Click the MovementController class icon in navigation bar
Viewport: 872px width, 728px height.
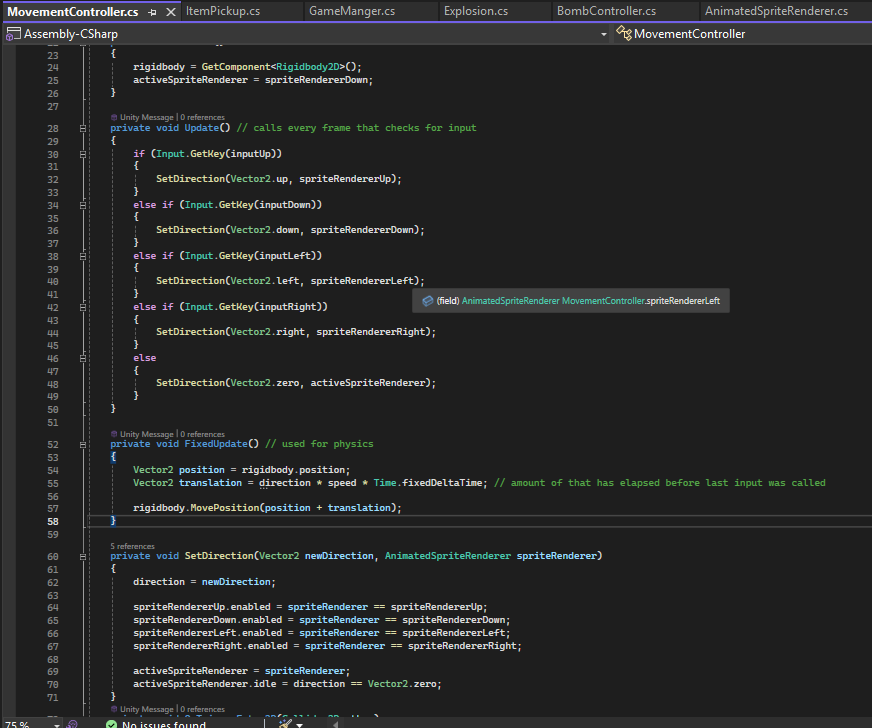tap(625, 34)
